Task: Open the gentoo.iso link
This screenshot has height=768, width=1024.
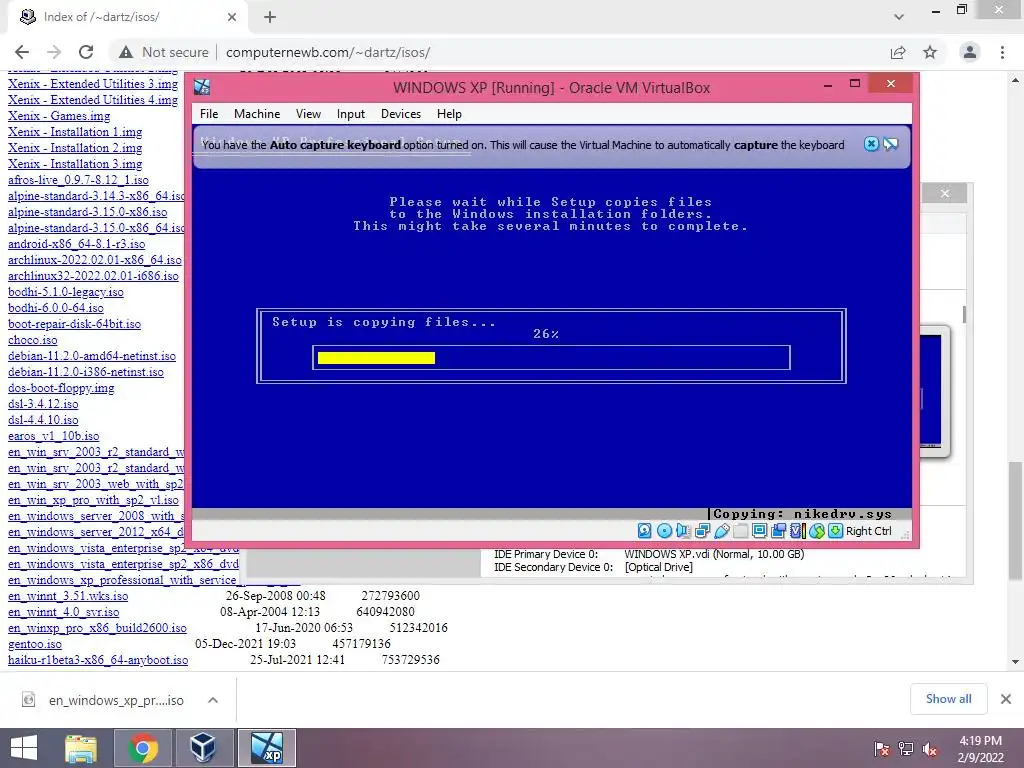Action: point(35,644)
